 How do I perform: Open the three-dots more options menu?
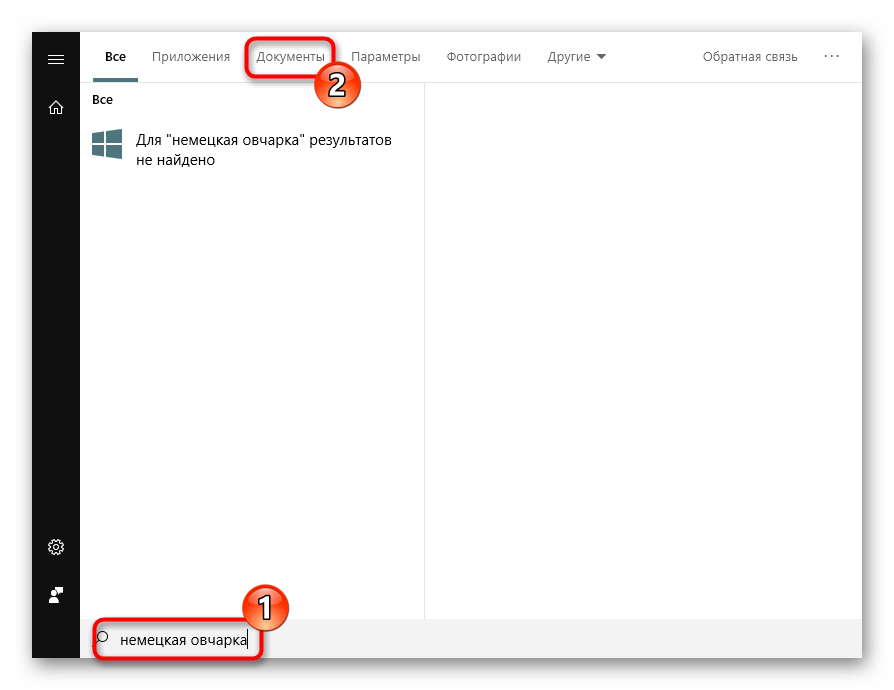point(831,56)
